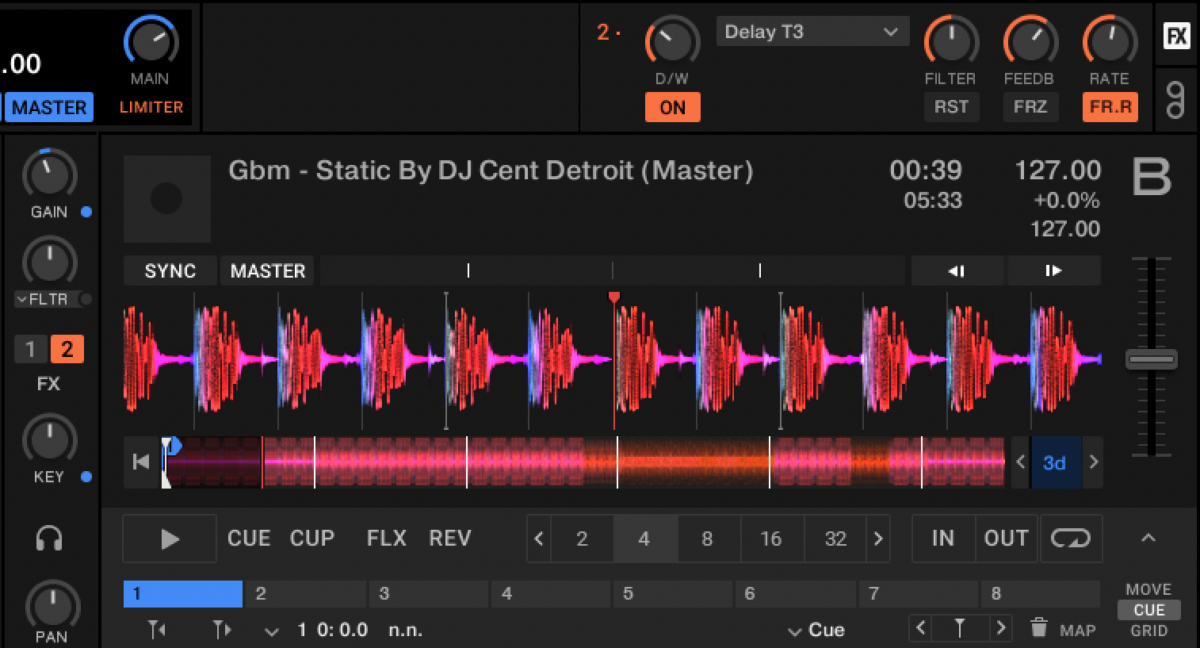Select hotcue slot 5

(x=673, y=594)
